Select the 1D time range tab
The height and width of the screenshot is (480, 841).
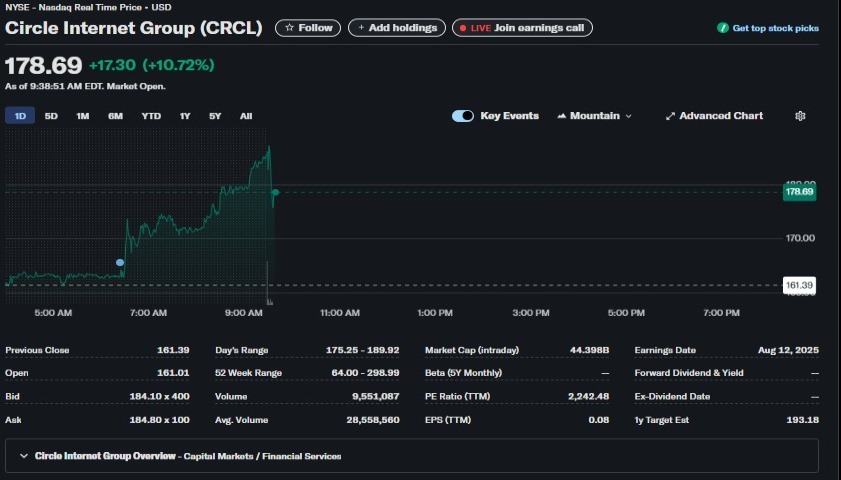tap(20, 116)
